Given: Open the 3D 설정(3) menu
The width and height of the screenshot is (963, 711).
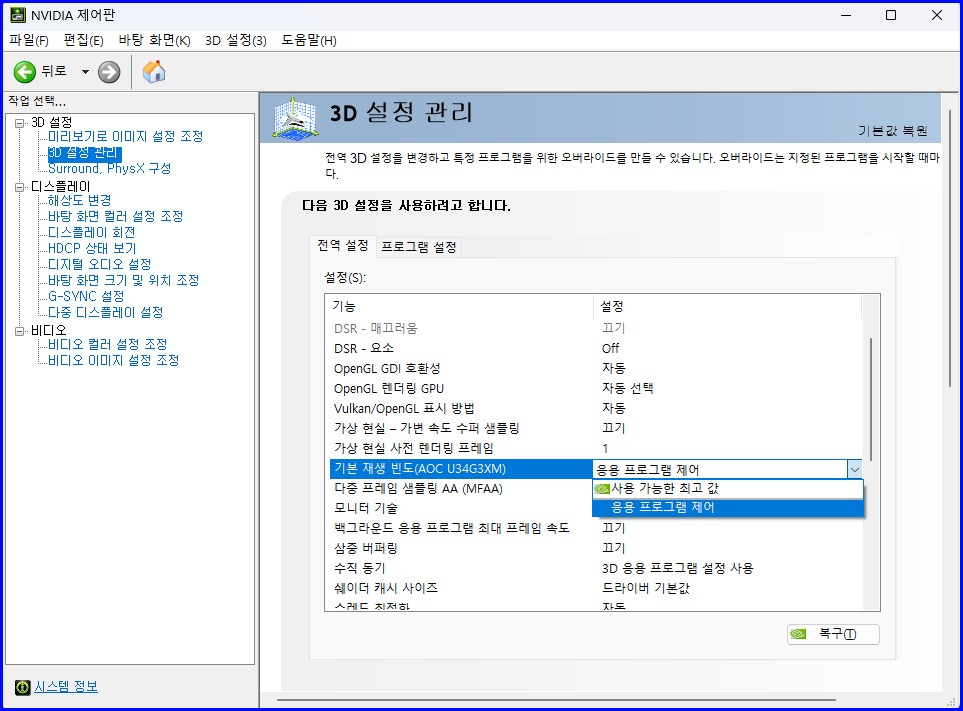Looking at the screenshot, I should tap(236, 41).
